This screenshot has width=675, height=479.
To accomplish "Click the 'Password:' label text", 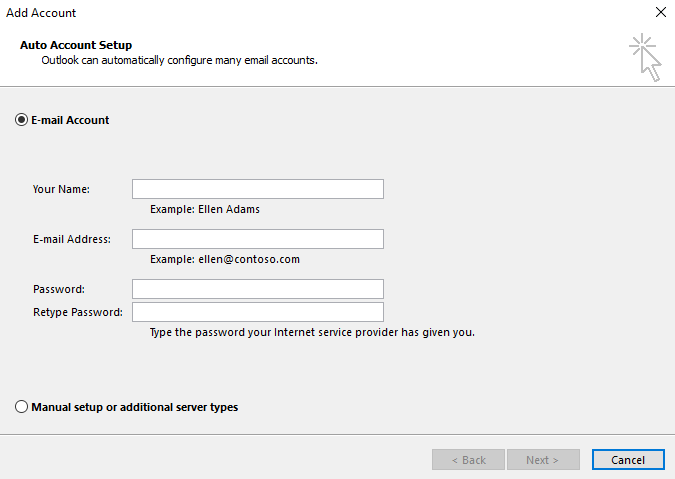I will pos(58,289).
